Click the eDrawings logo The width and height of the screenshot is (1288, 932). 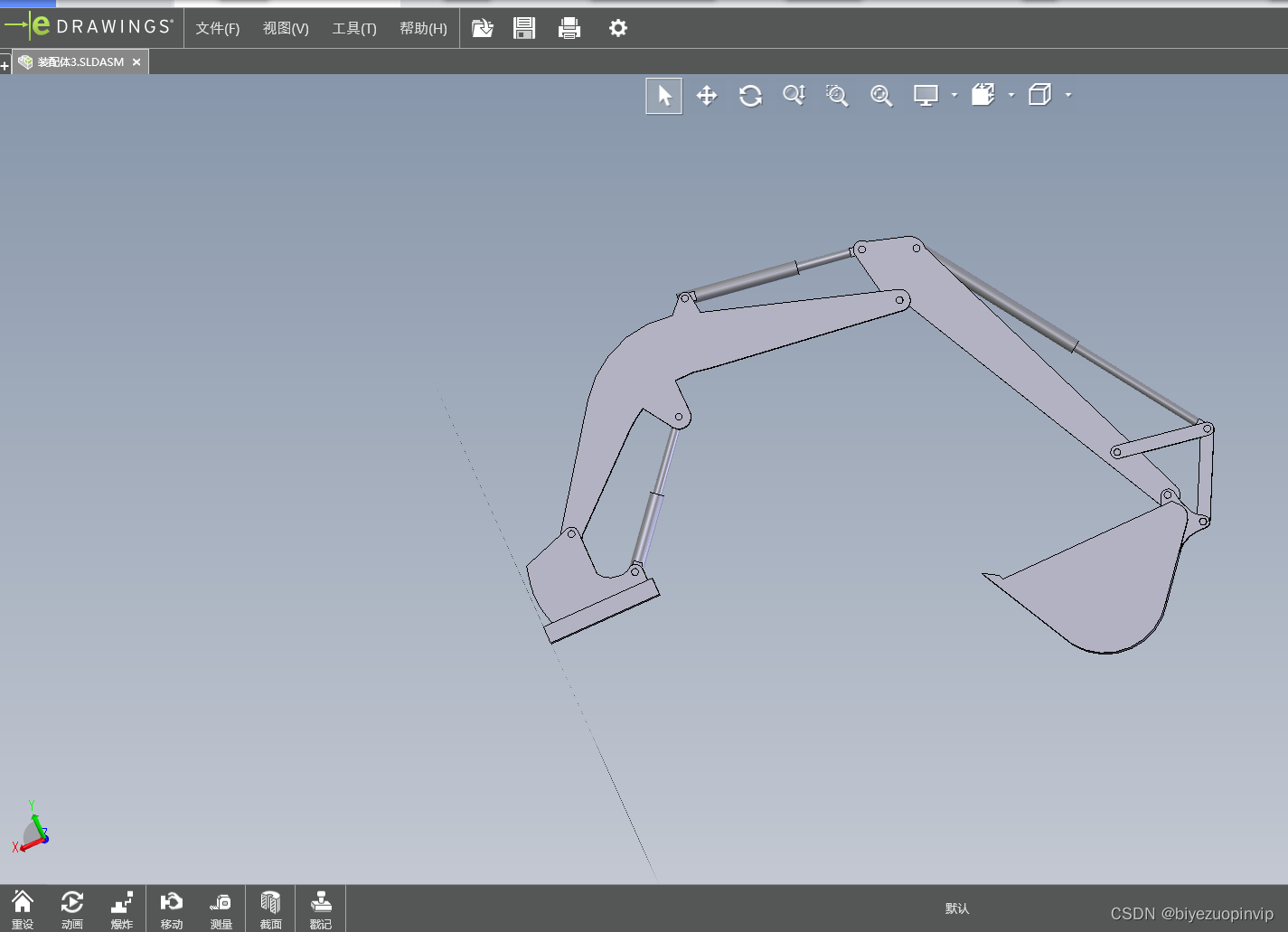[x=89, y=26]
